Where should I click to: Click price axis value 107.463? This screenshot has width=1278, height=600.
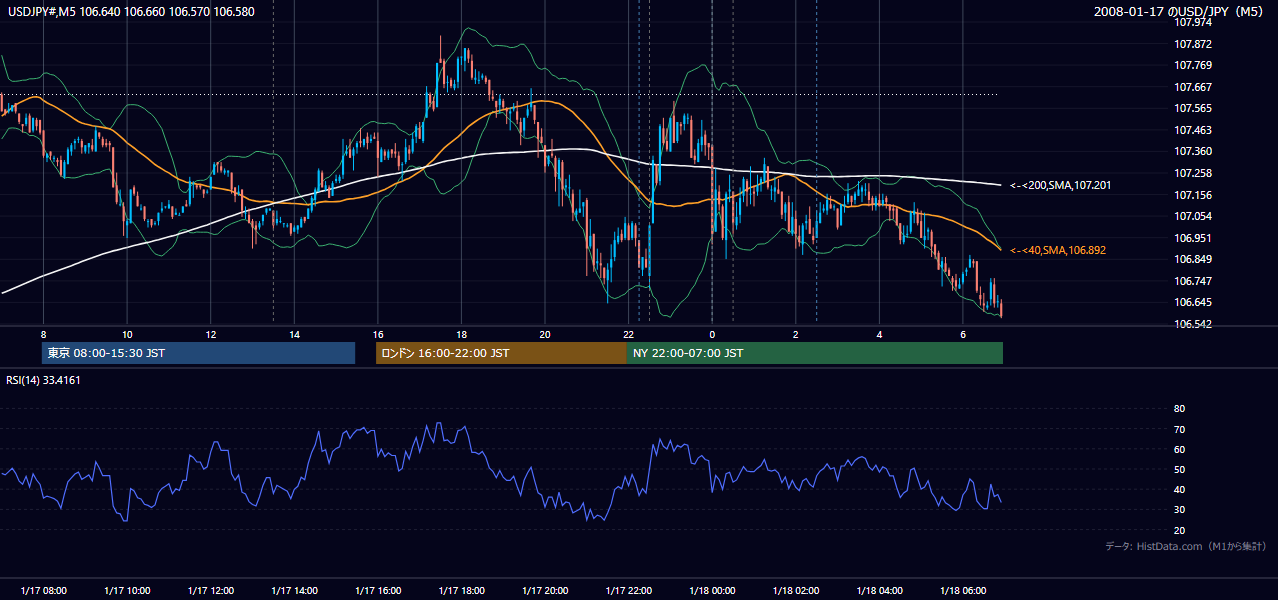tap(1194, 130)
